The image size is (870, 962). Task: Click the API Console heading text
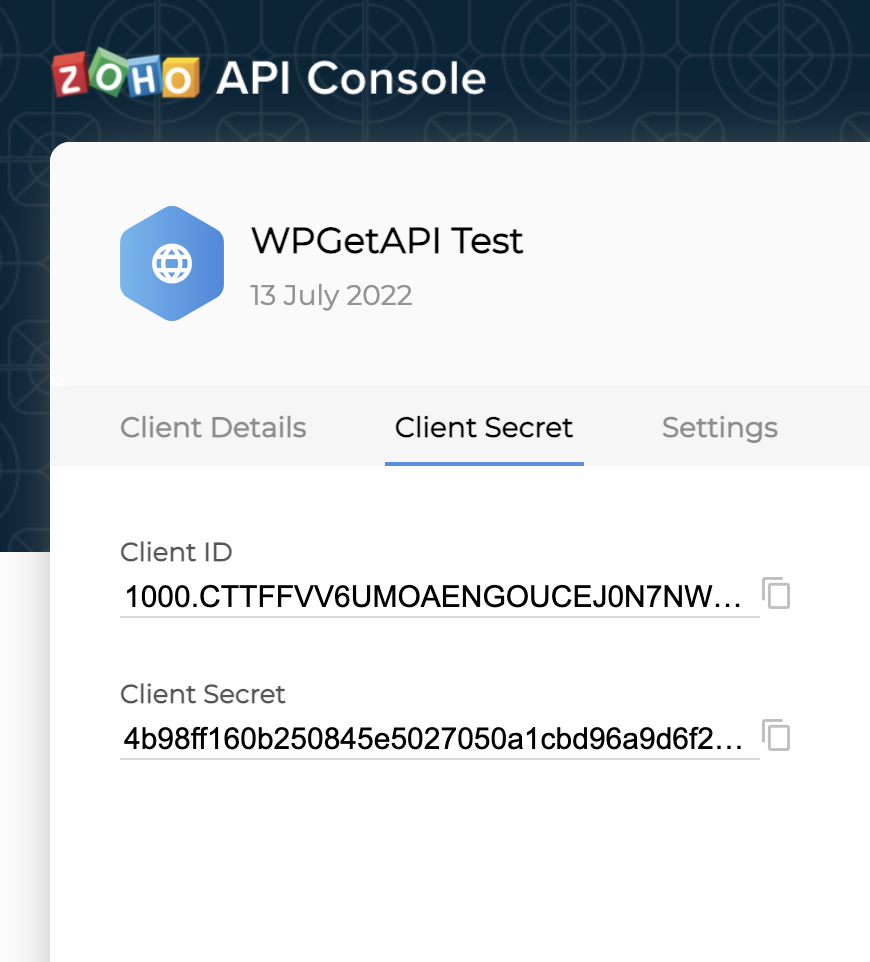click(351, 78)
